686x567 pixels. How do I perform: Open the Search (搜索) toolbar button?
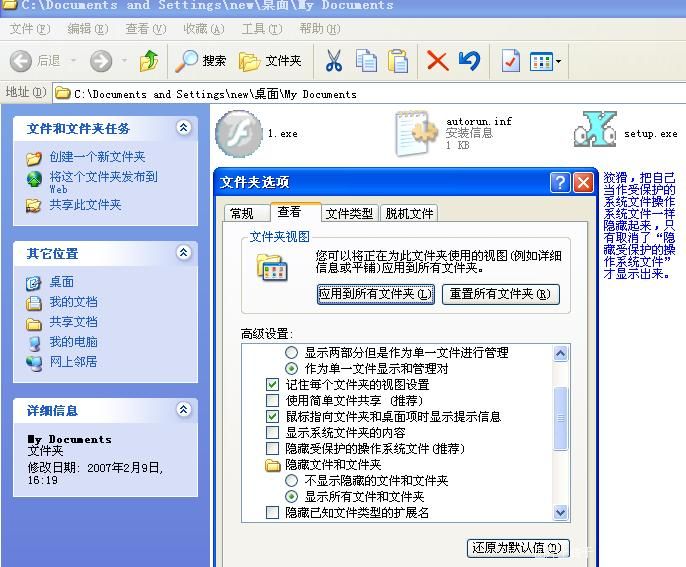[200, 61]
